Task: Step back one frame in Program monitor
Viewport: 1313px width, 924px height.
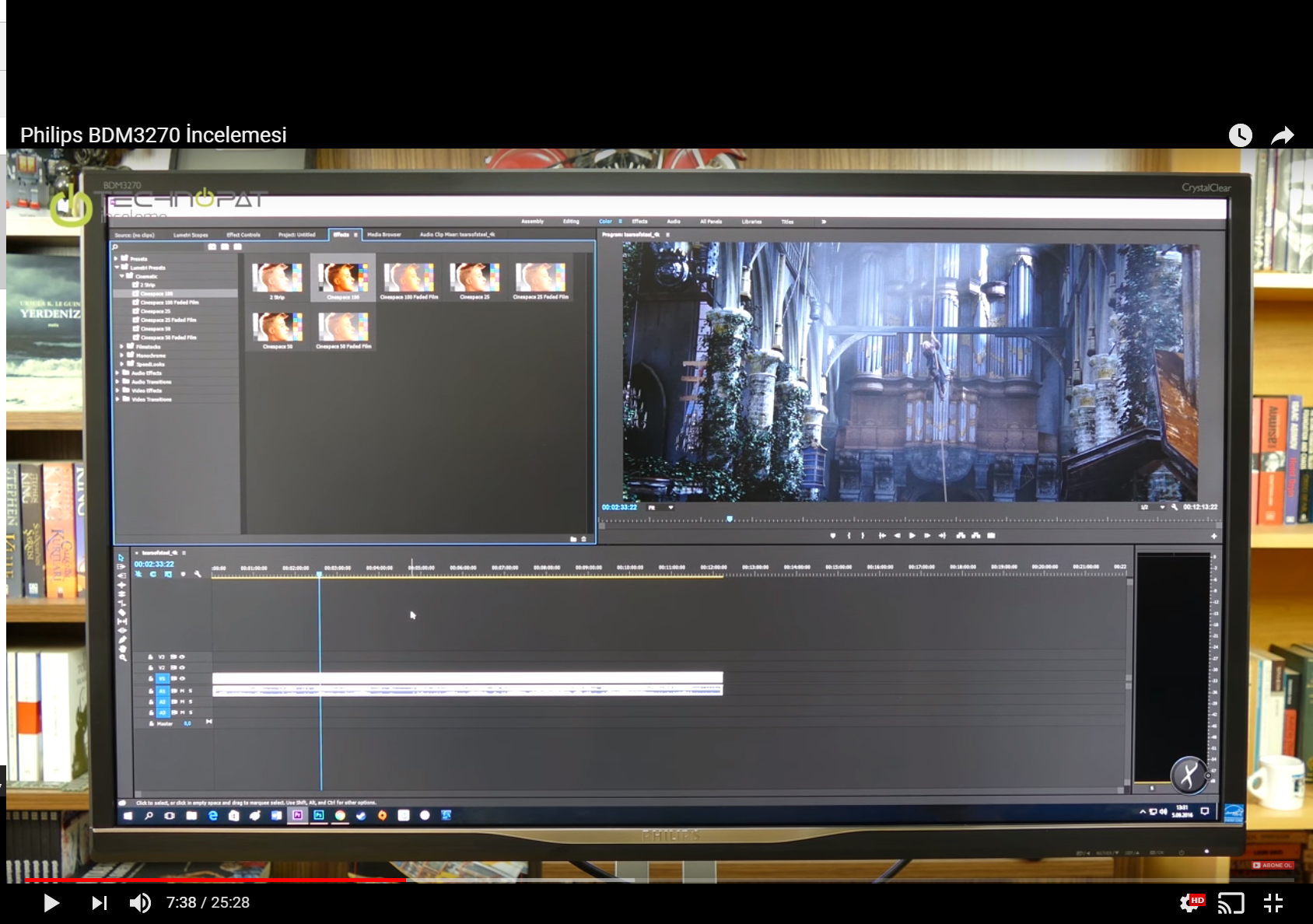Action: click(x=897, y=536)
